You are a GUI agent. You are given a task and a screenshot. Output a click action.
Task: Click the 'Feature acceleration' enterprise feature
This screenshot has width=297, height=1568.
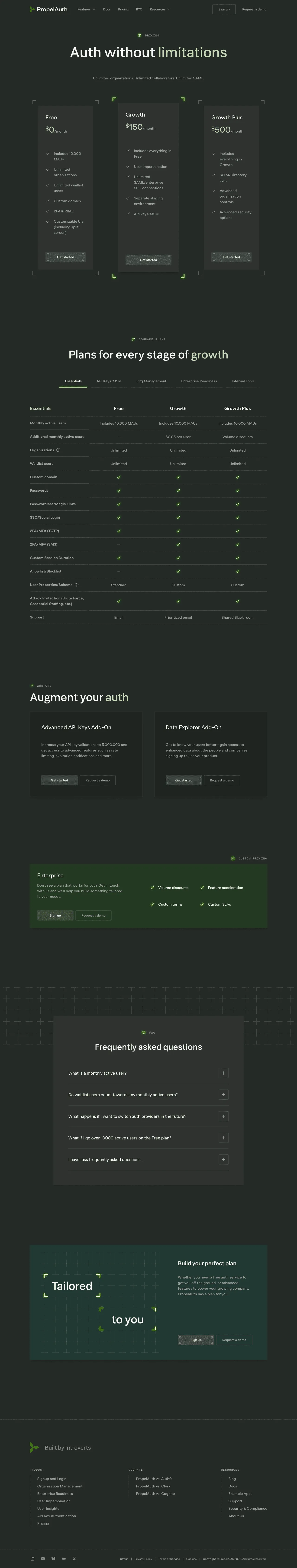(x=225, y=888)
